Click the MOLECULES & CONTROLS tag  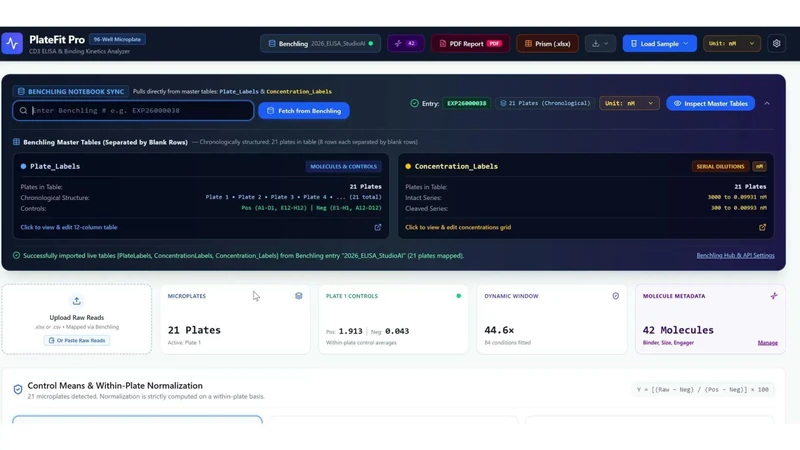coord(343,167)
